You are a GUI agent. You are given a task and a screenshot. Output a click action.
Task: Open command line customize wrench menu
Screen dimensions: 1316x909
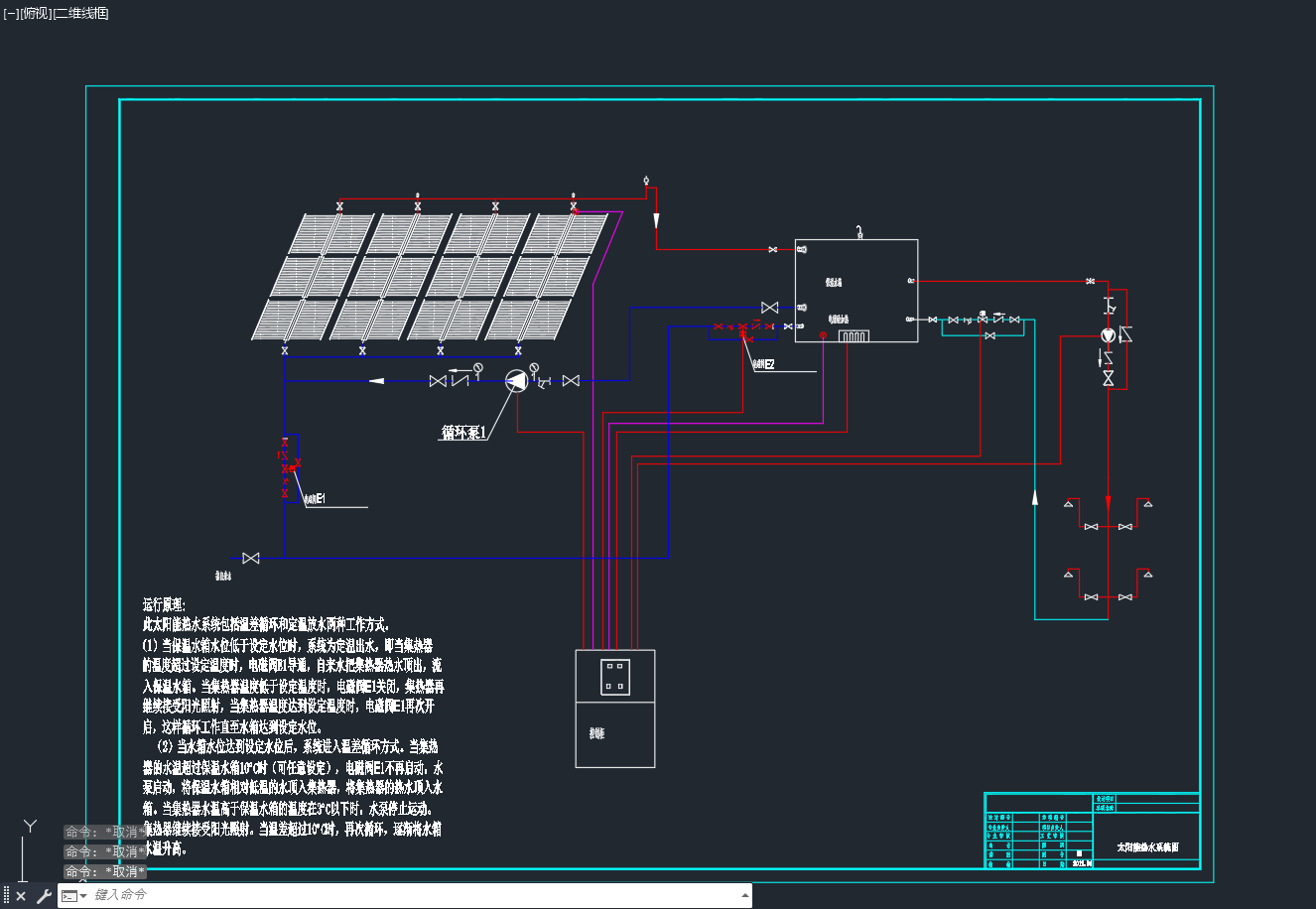point(44,896)
